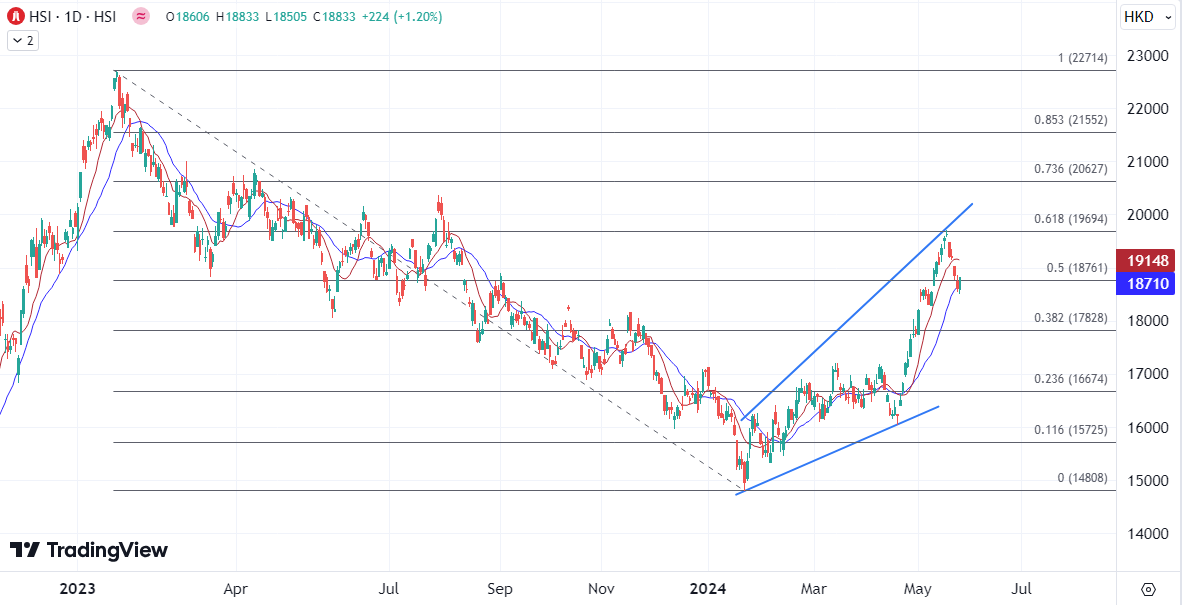Click Fibonacci level 0 (14808) label
This screenshot has width=1182, height=605.
point(1082,478)
